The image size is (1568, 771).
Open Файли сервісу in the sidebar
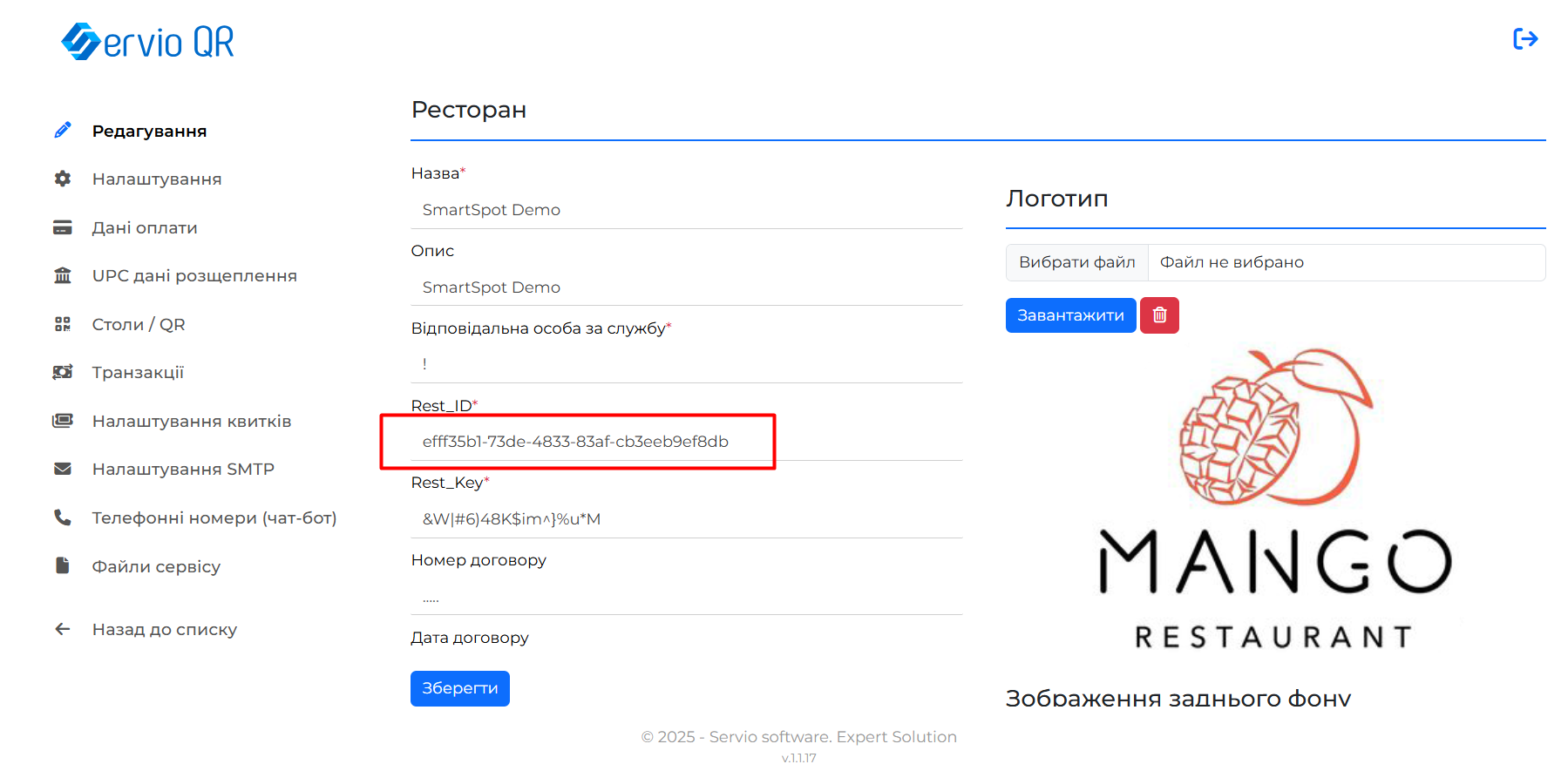point(156,566)
